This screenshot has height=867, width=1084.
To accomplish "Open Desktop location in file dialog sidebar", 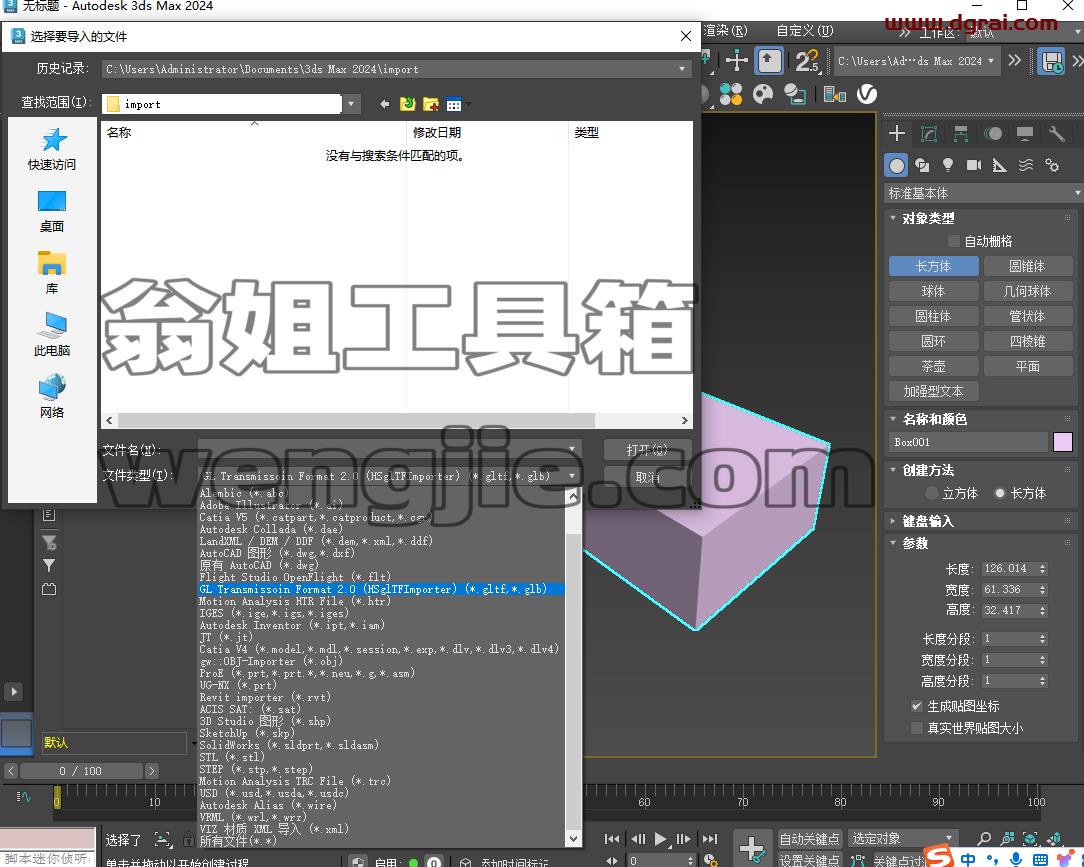I will (x=52, y=211).
